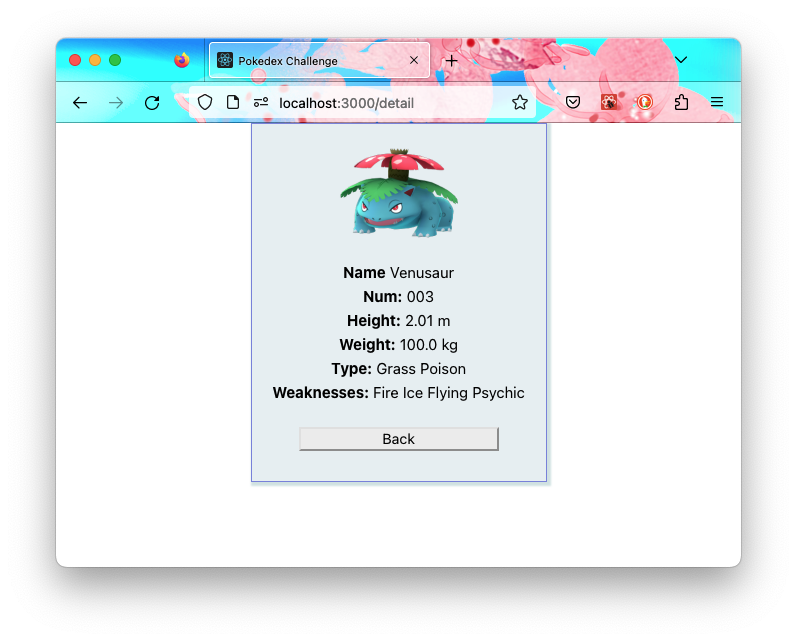The width and height of the screenshot is (797, 641).
Task: Click the Weight: 100.0 kg text
Action: (398, 345)
